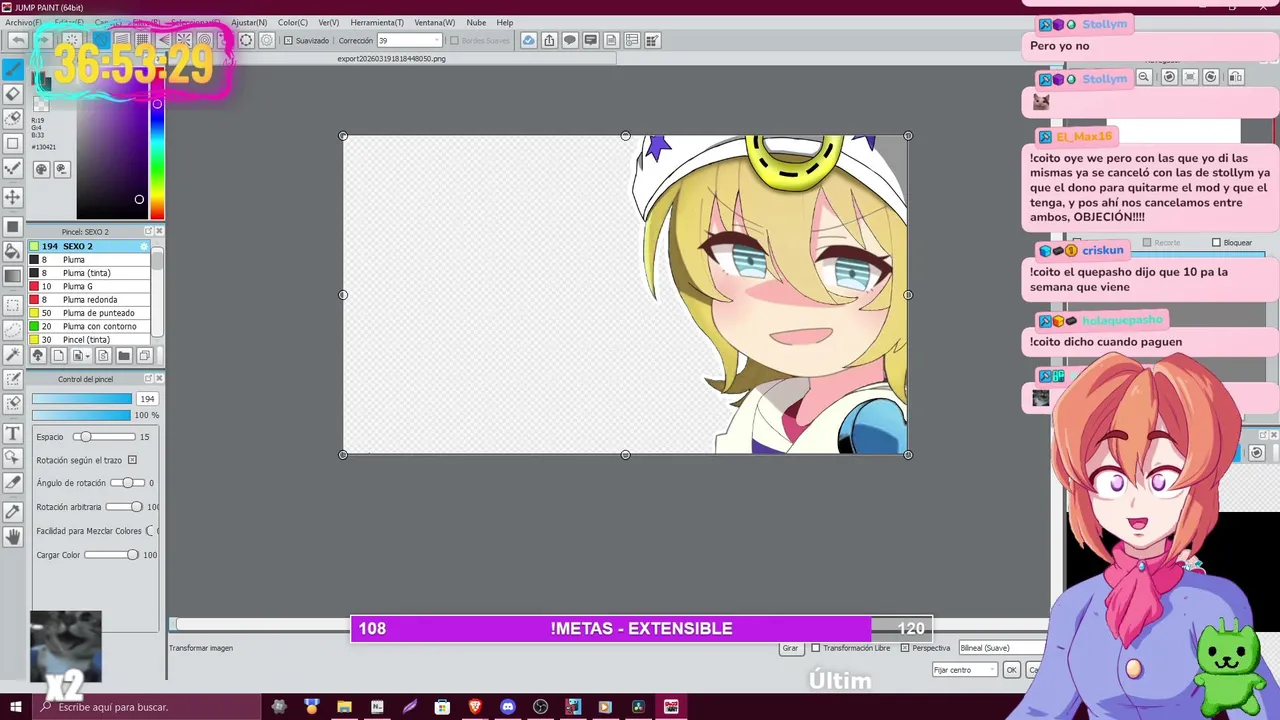This screenshot has height=720, width=1280.
Task: Open the Archivo menu
Action: (x=23, y=22)
